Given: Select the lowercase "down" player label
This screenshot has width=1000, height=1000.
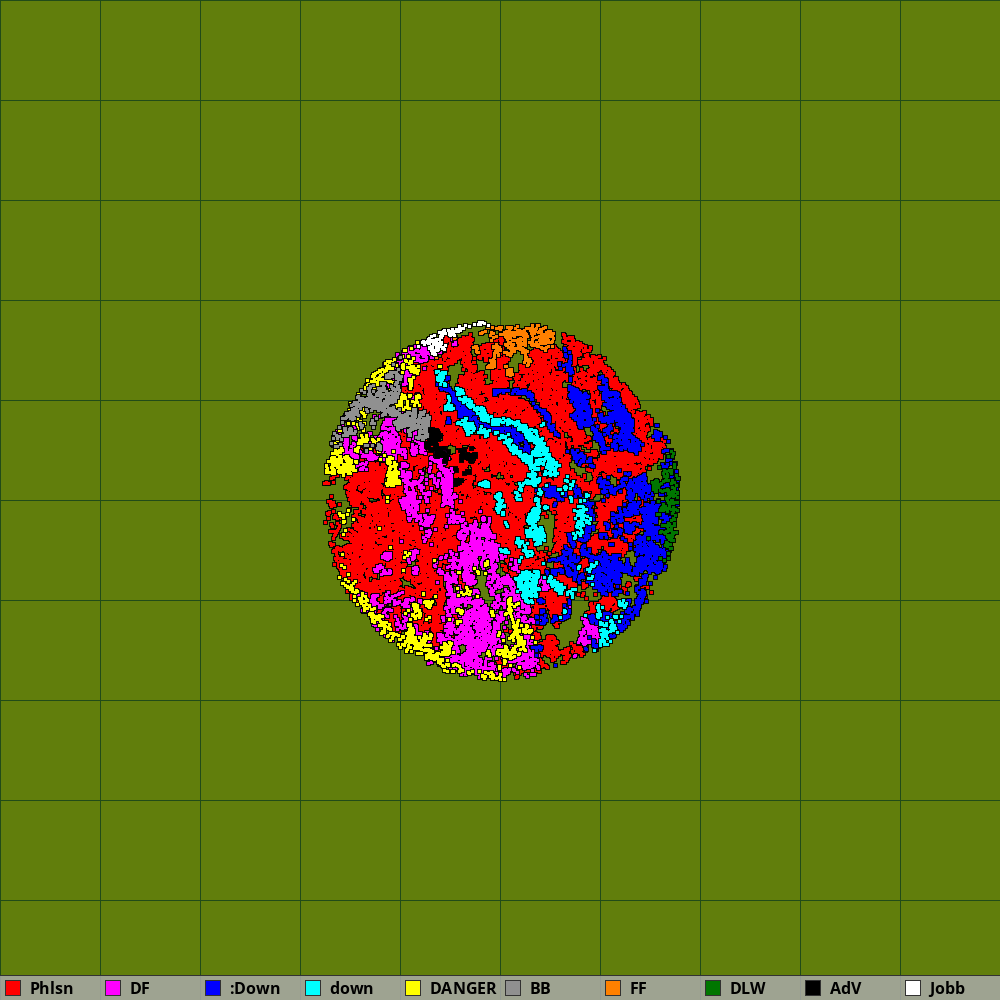Looking at the screenshot, I should click(351, 988).
